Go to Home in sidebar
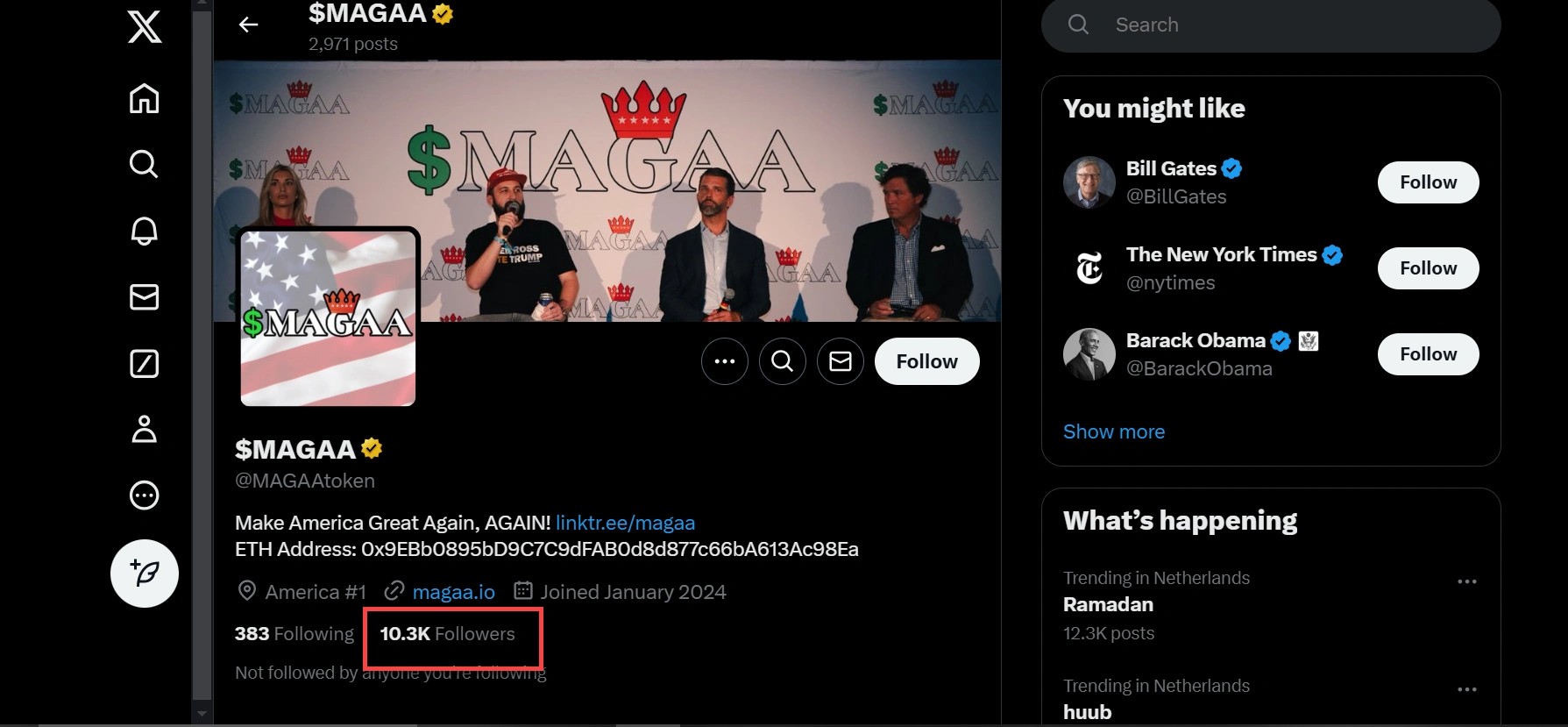Screen dimensions: 1568x727 coord(145,98)
